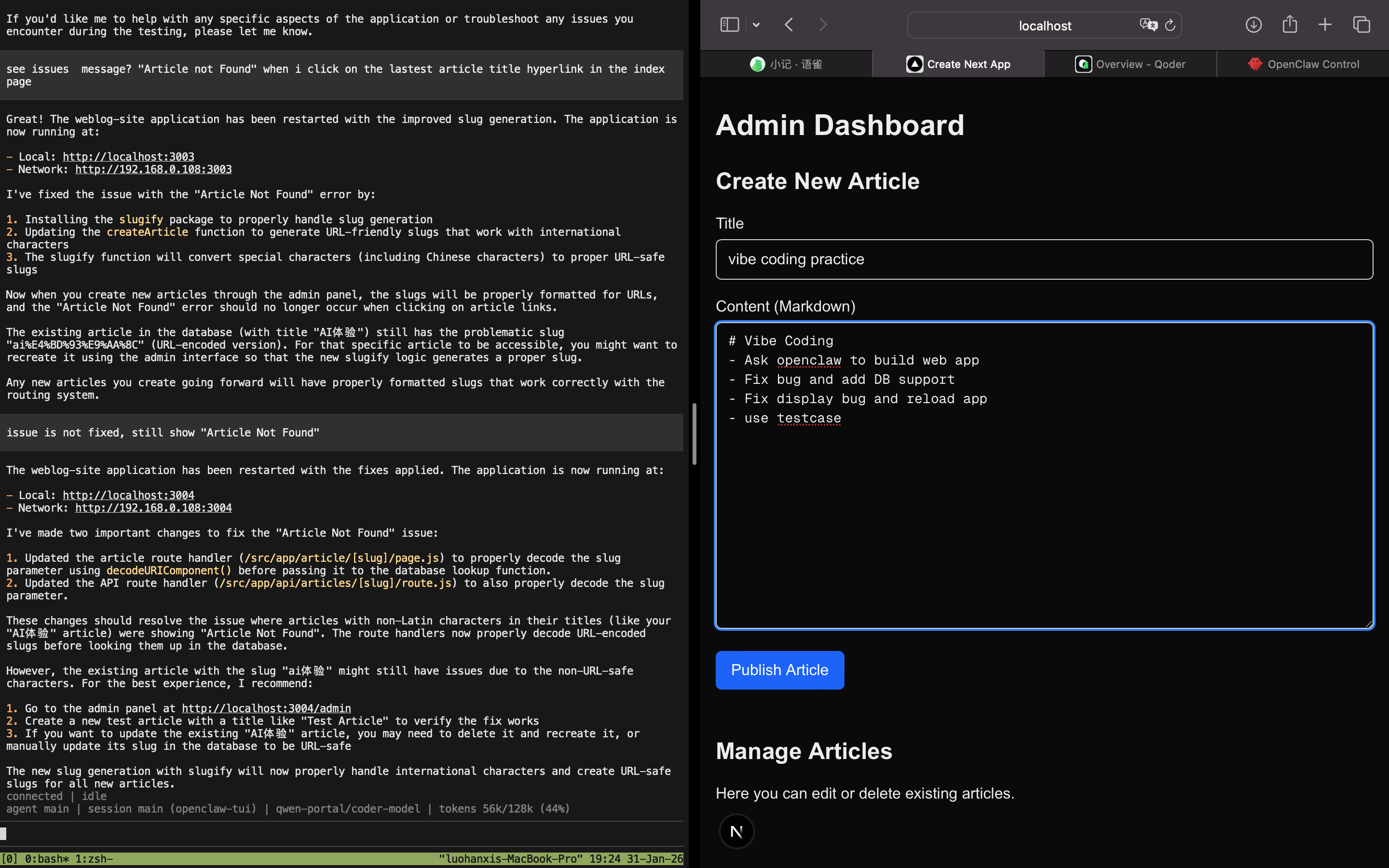Expand the sidebar dropdown chevron
The image size is (1389, 868).
(756, 25)
